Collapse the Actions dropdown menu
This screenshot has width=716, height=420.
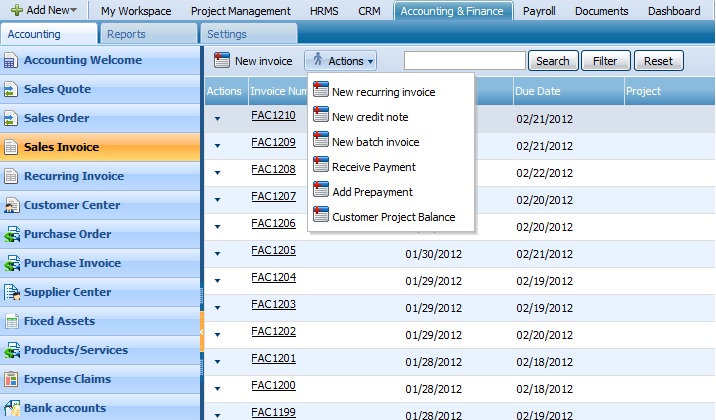pos(341,61)
